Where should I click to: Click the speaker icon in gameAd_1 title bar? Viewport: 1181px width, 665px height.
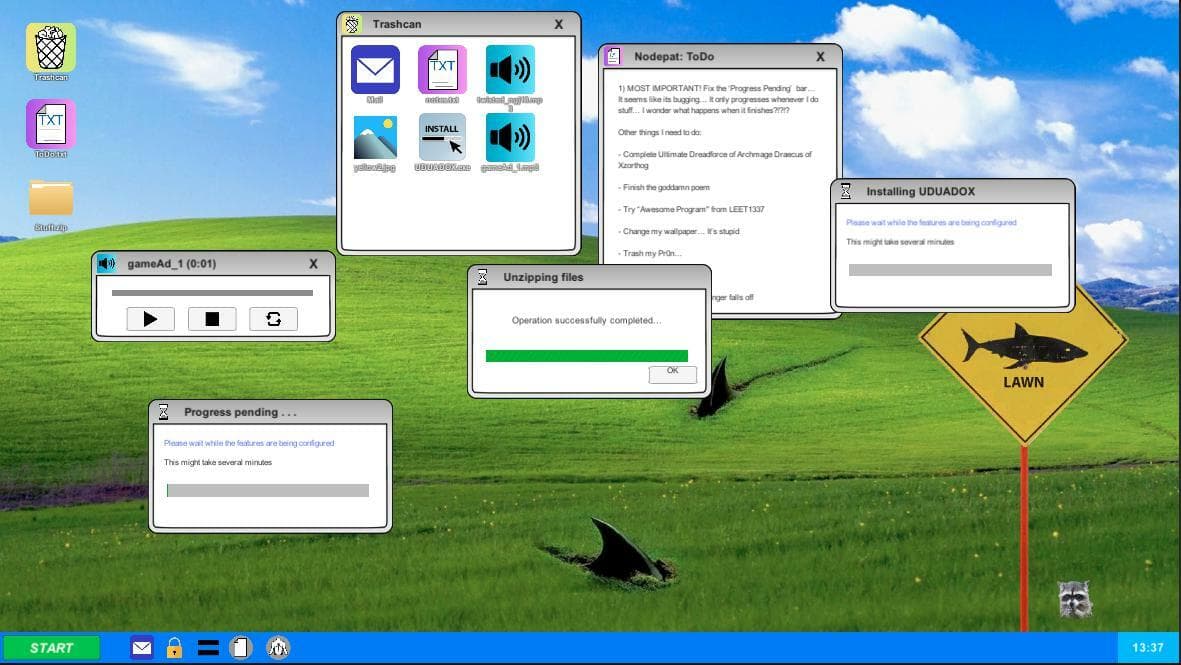coord(107,264)
